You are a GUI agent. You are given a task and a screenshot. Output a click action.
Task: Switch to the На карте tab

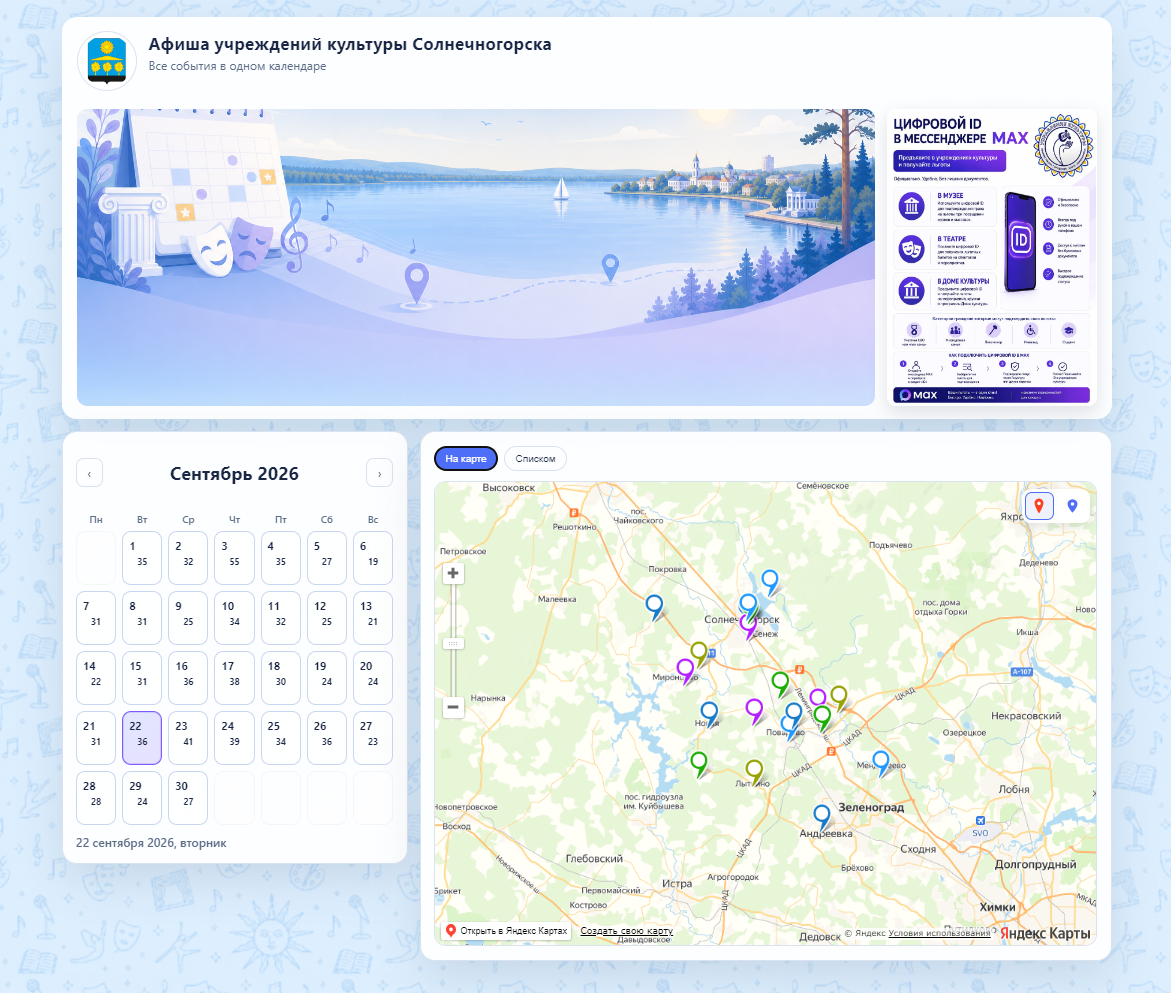click(466, 458)
